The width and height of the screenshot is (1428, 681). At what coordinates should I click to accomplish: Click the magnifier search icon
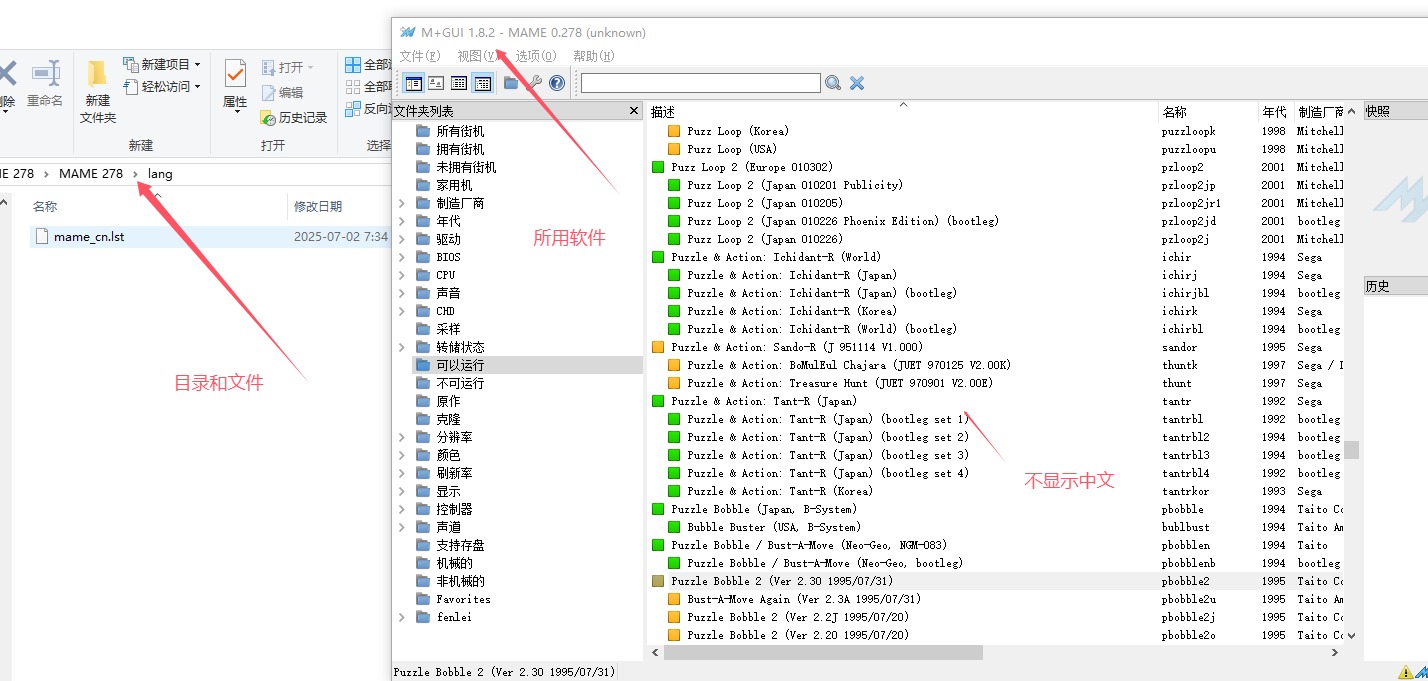[x=832, y=83]
